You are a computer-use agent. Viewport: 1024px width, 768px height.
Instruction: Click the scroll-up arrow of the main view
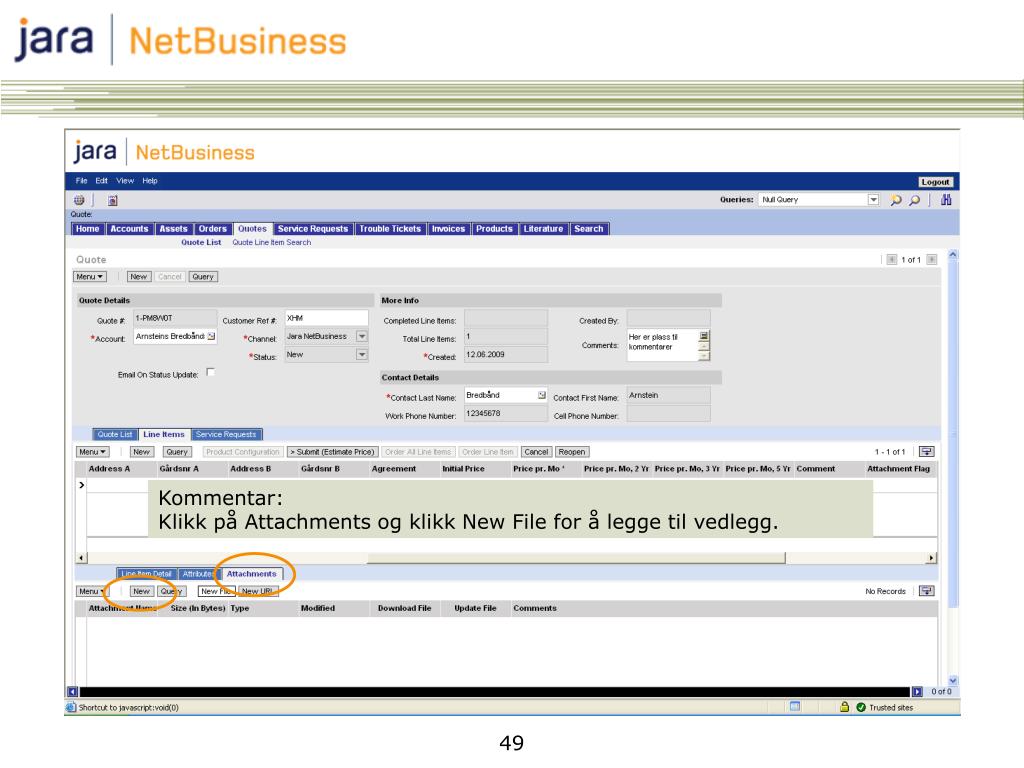click(953, 255)
